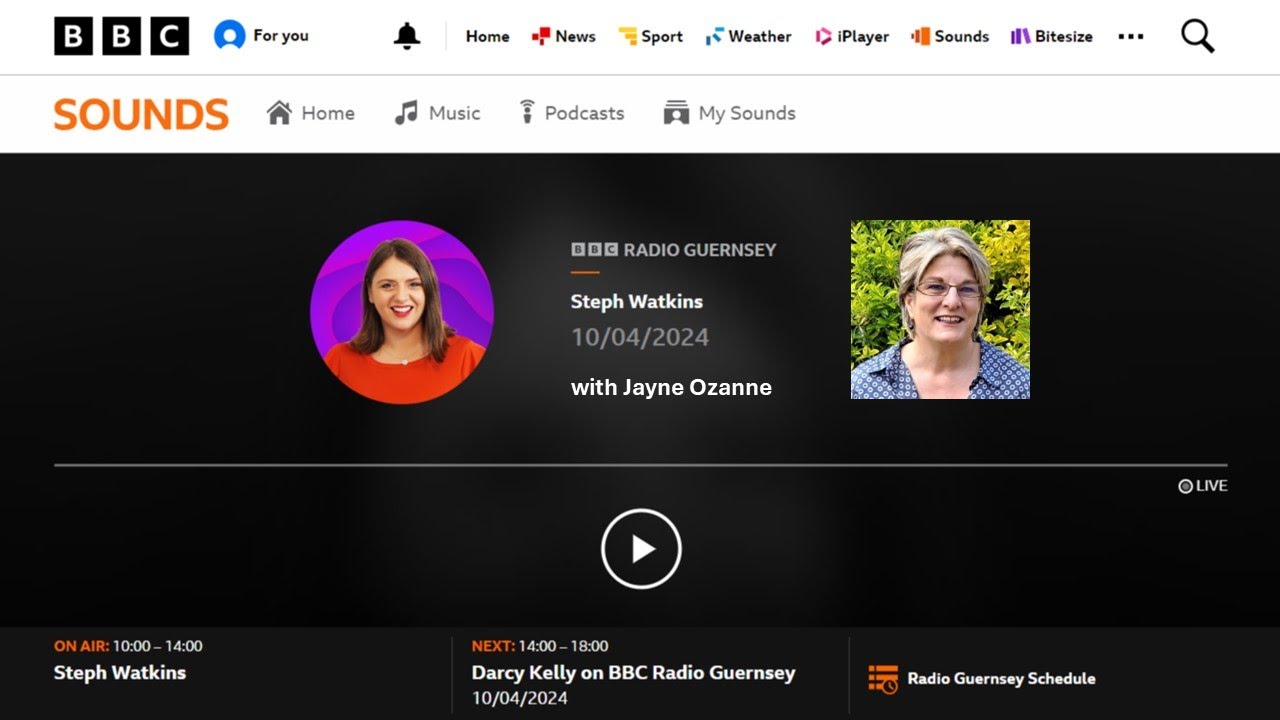Go to BBC Home in top bar

487,36
